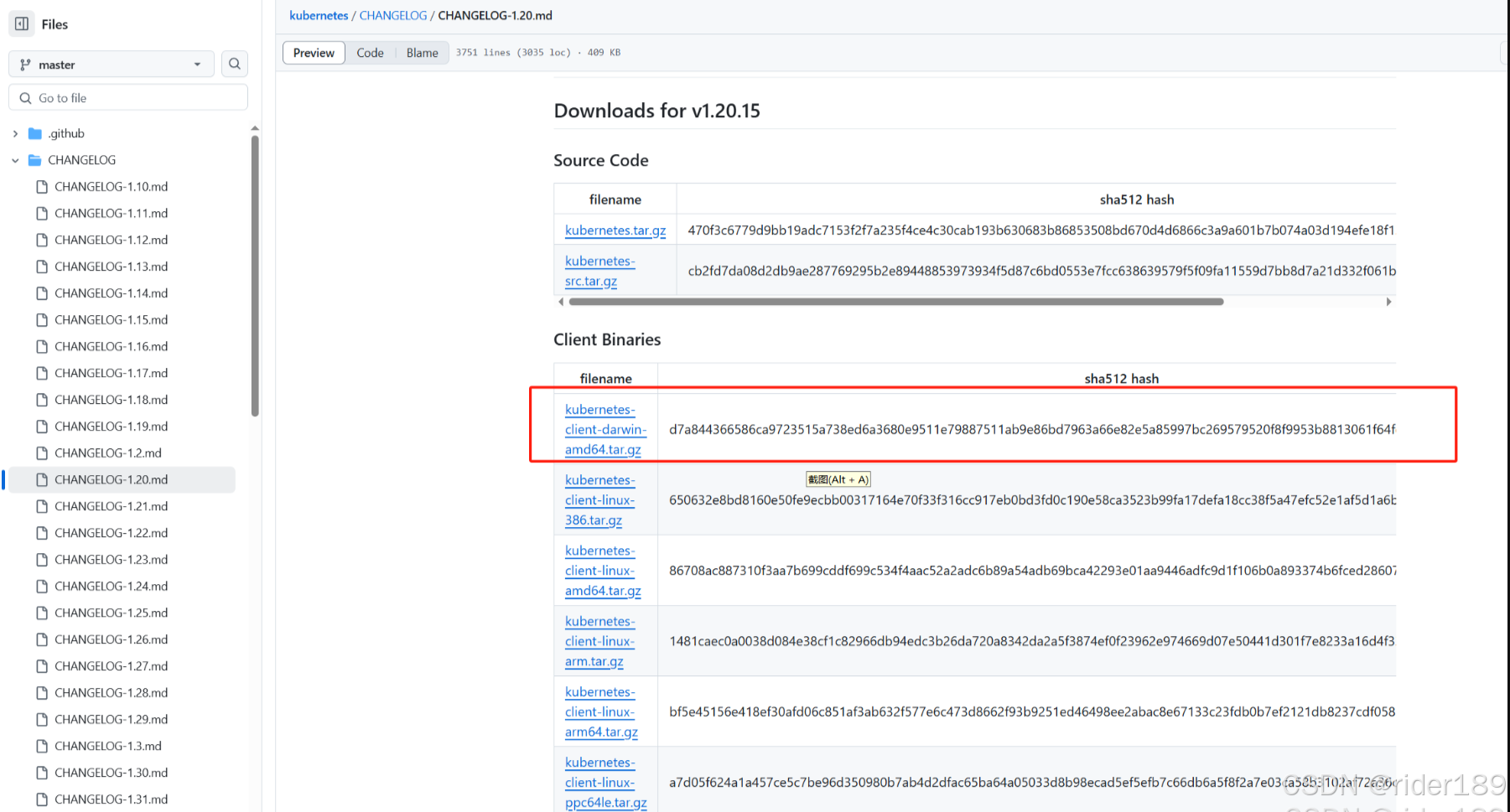1510x812 pixels.
Task: Click file icon beside CHANGELOG-1.27.md
Action: point(42,666)
